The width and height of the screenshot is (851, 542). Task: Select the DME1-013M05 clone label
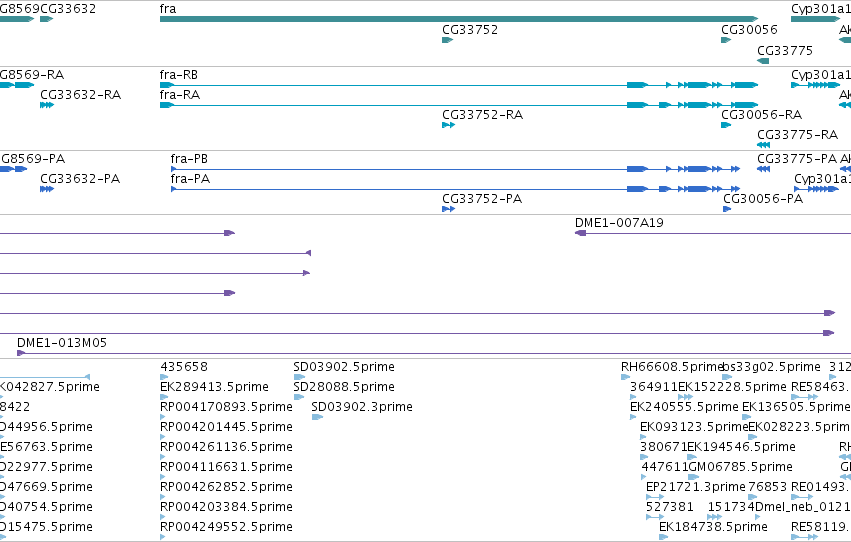click(62, 342)
